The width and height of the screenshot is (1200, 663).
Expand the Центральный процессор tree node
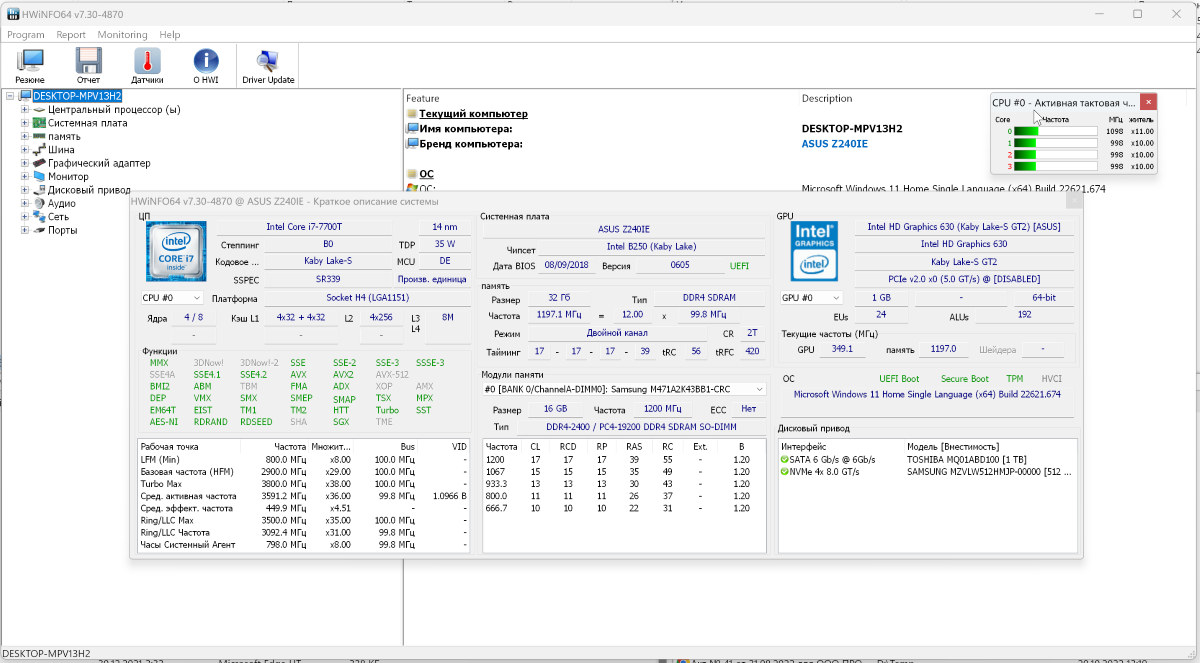[x=25, y=110]
